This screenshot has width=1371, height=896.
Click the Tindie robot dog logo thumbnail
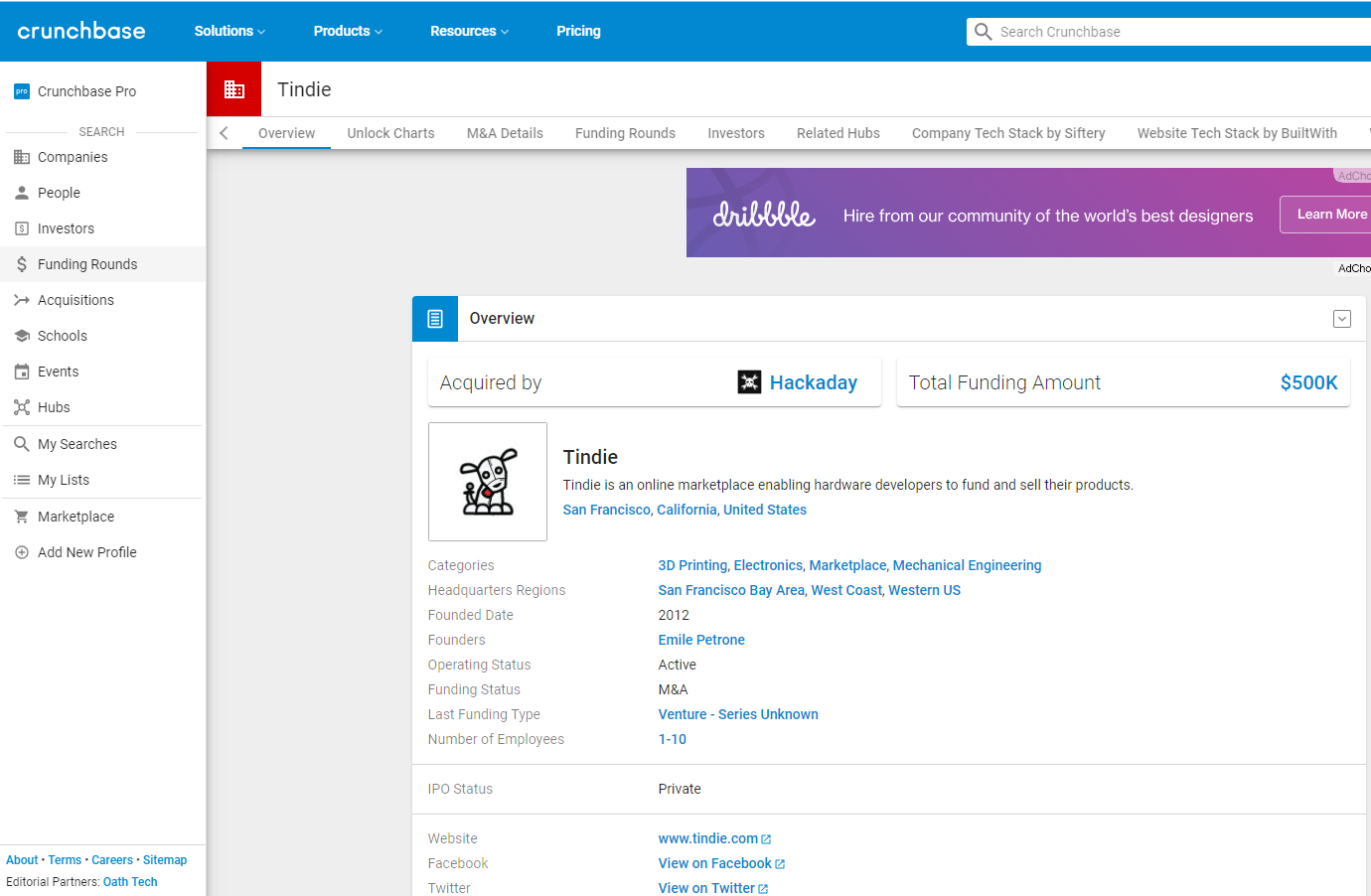tap(488, 482)
